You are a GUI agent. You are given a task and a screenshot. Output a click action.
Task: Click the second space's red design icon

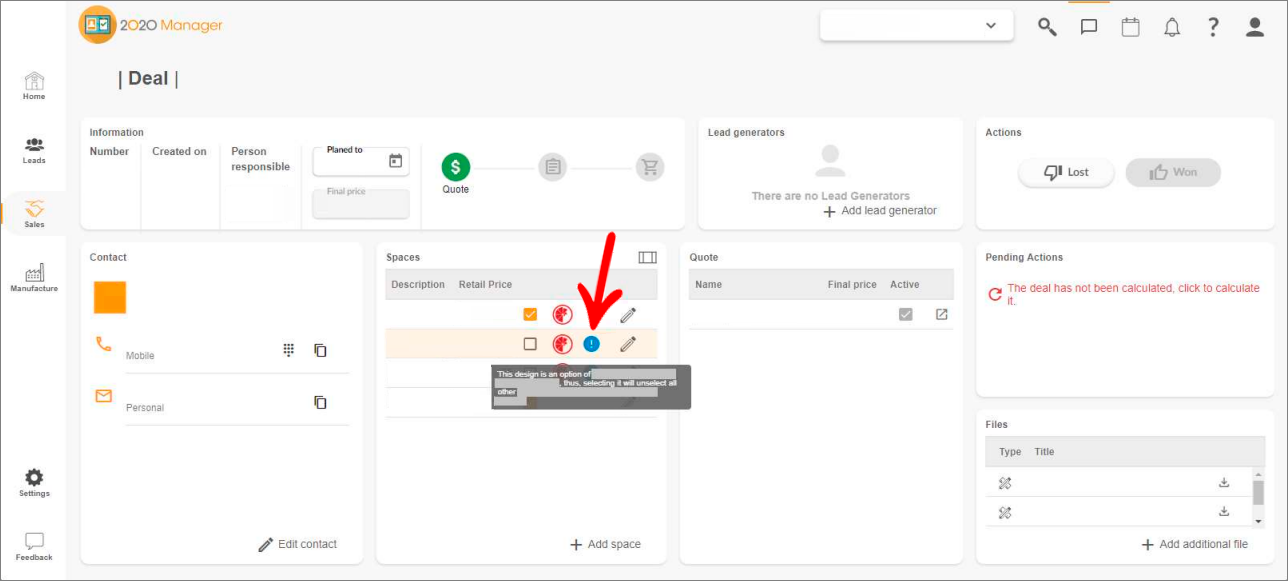coord(562,344)
